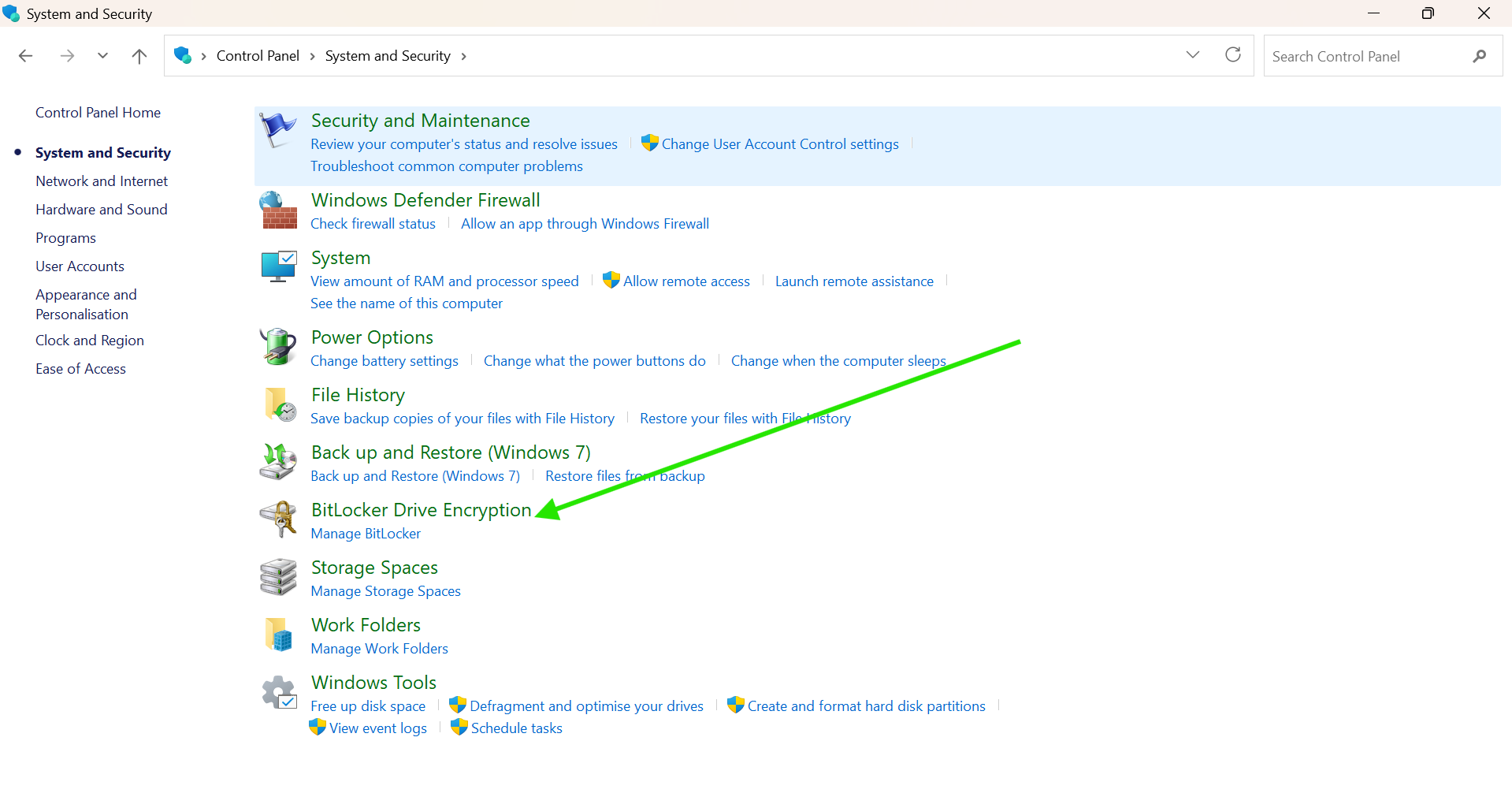Open User Accounts category

tap(80, 266)
